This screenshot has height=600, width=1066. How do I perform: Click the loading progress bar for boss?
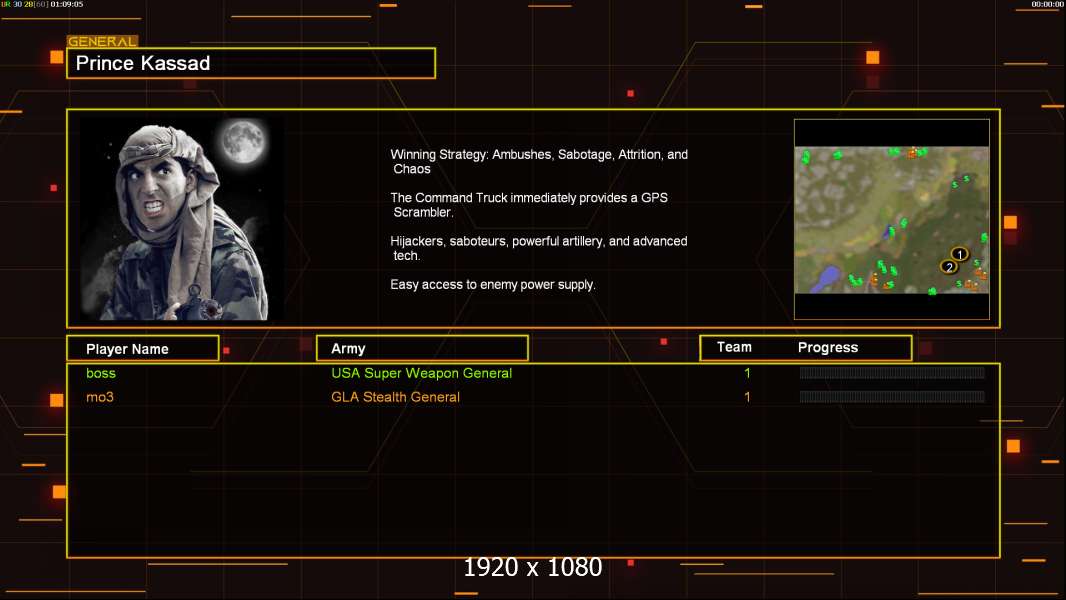tap(892, 372)
